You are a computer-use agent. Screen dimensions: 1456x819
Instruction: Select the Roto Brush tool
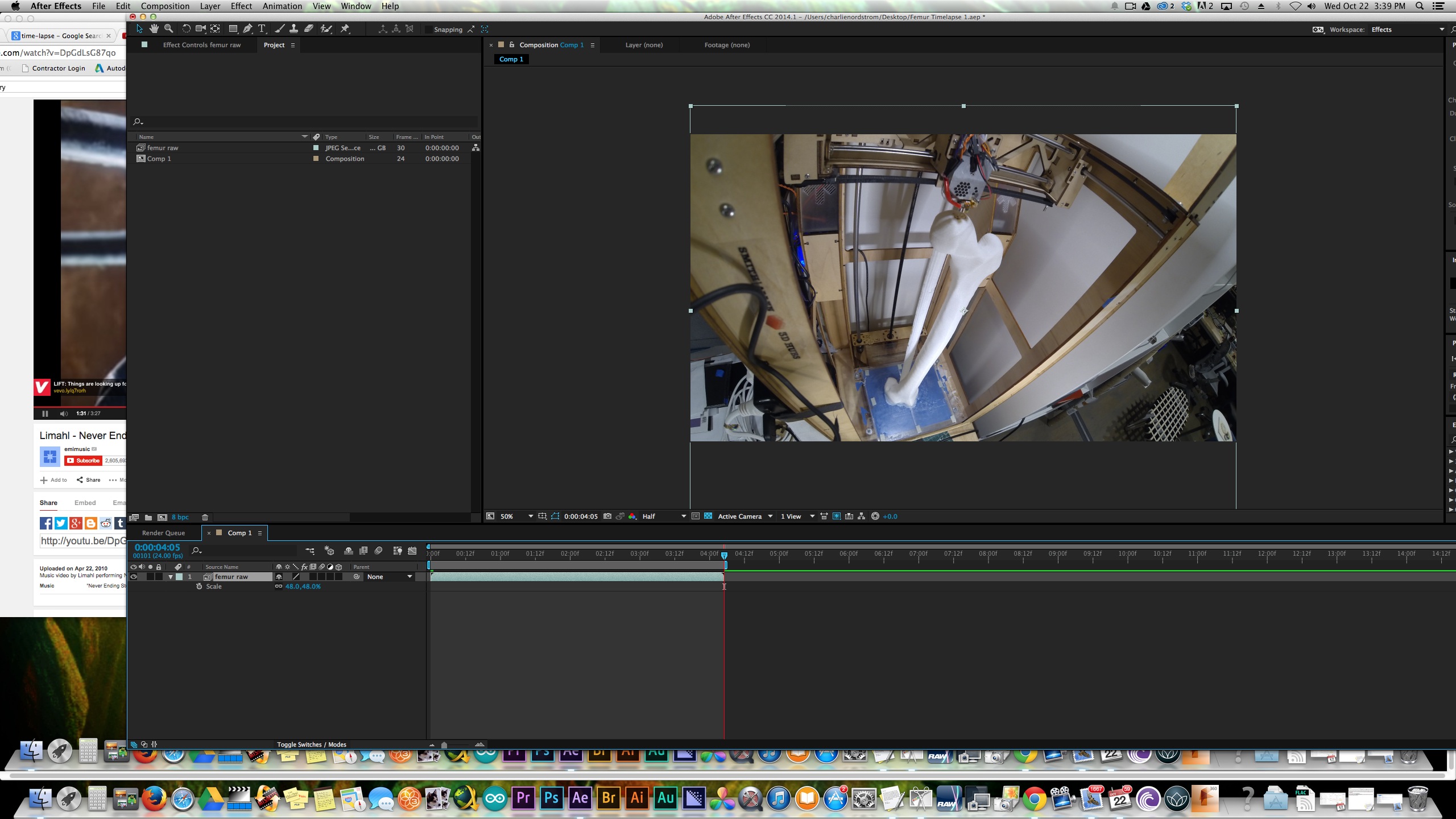(326, 29)
